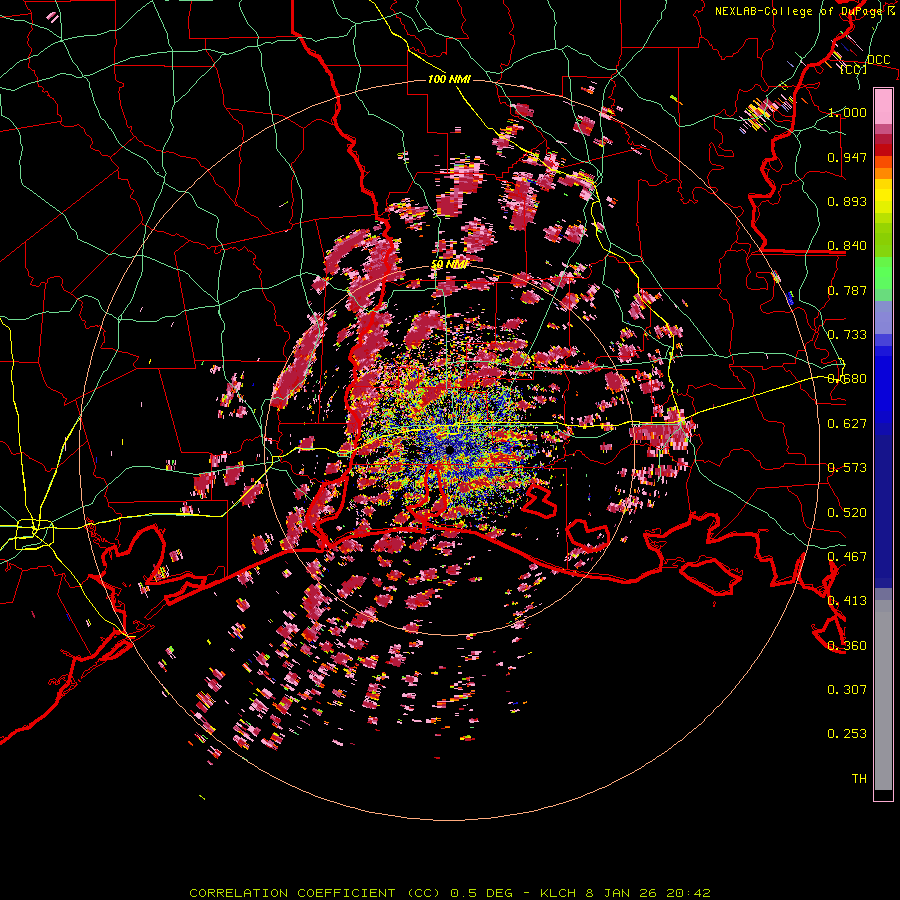The image size is (900, 900).
Task: Click the 0.733 value on color scale
Action: pyautogui.click(x=847, y=335)
